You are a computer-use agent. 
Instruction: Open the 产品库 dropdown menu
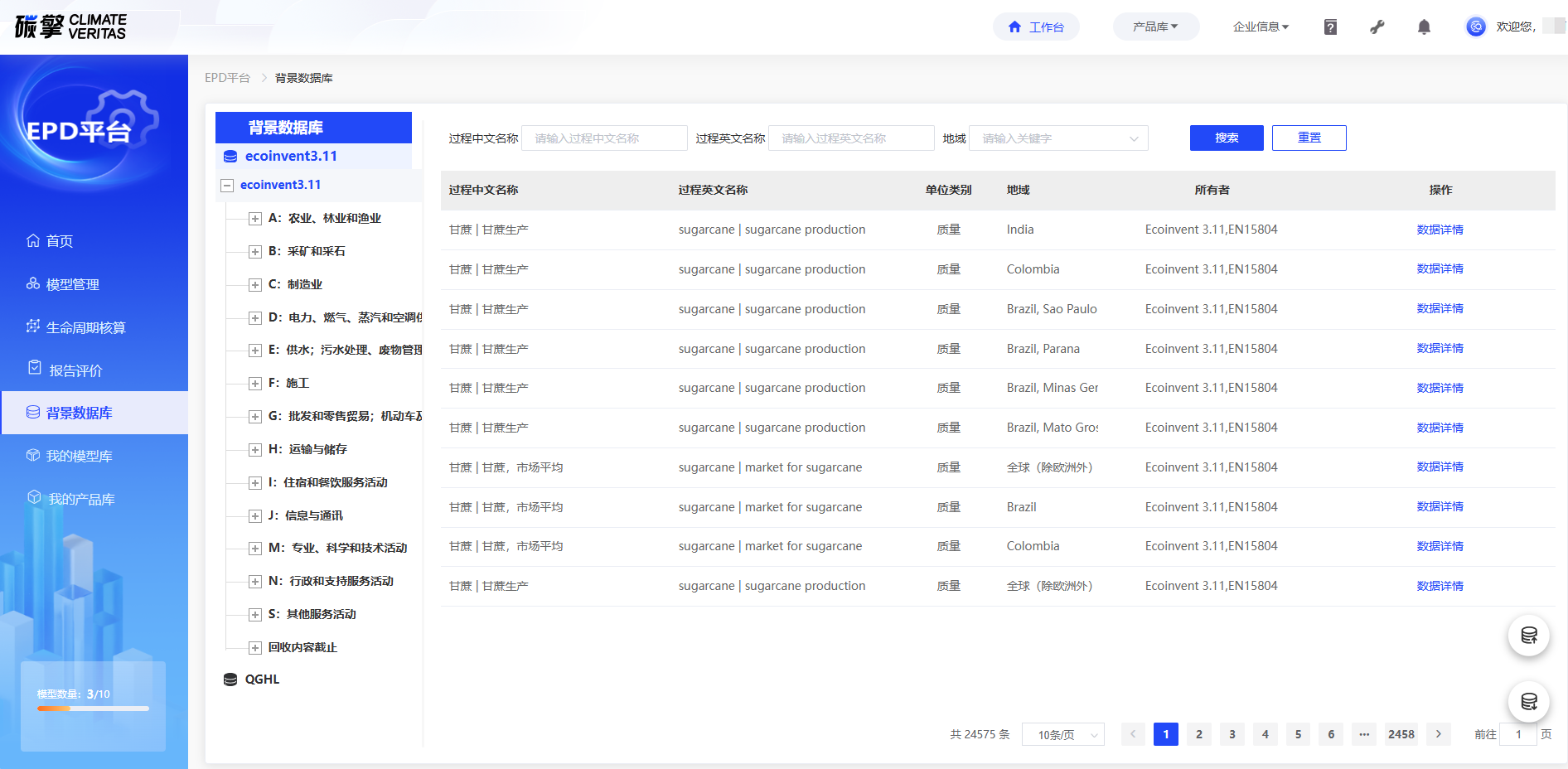click(x=1155, y=27)
